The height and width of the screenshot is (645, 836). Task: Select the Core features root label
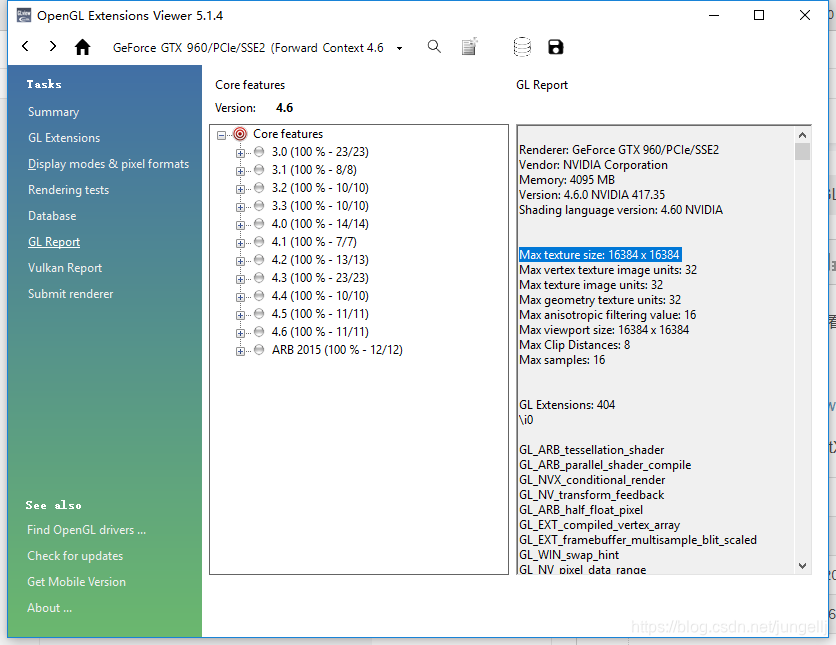[x=288, y=134]
